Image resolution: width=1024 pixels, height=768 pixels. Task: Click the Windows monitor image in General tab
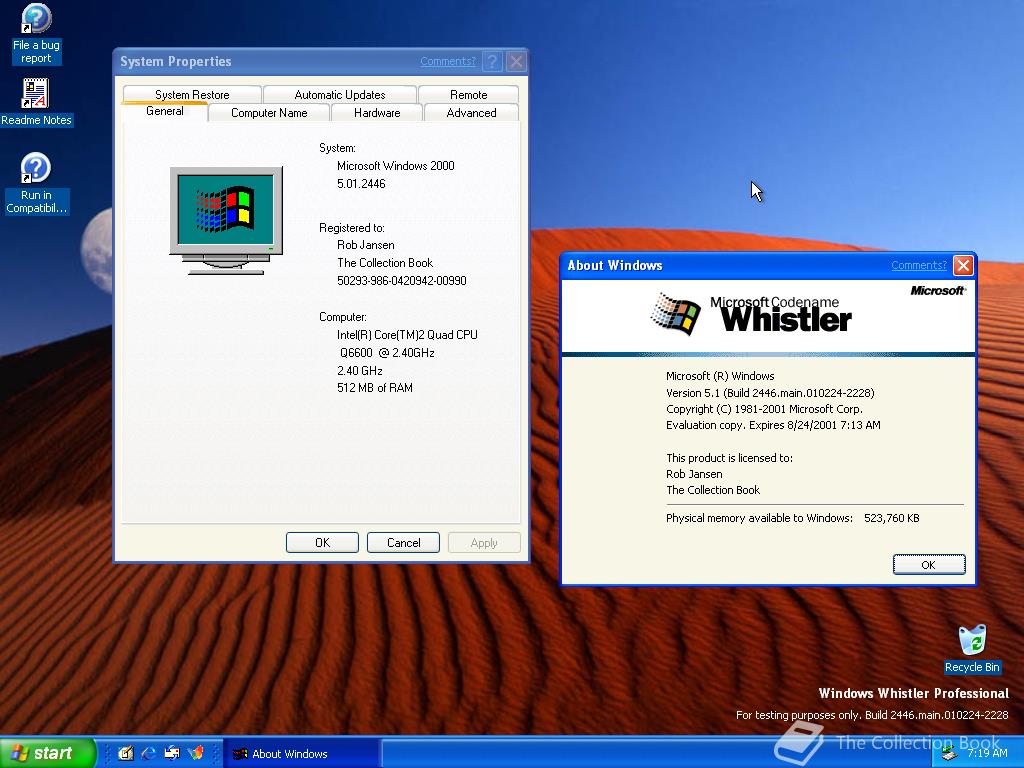[x=226, y=220]
